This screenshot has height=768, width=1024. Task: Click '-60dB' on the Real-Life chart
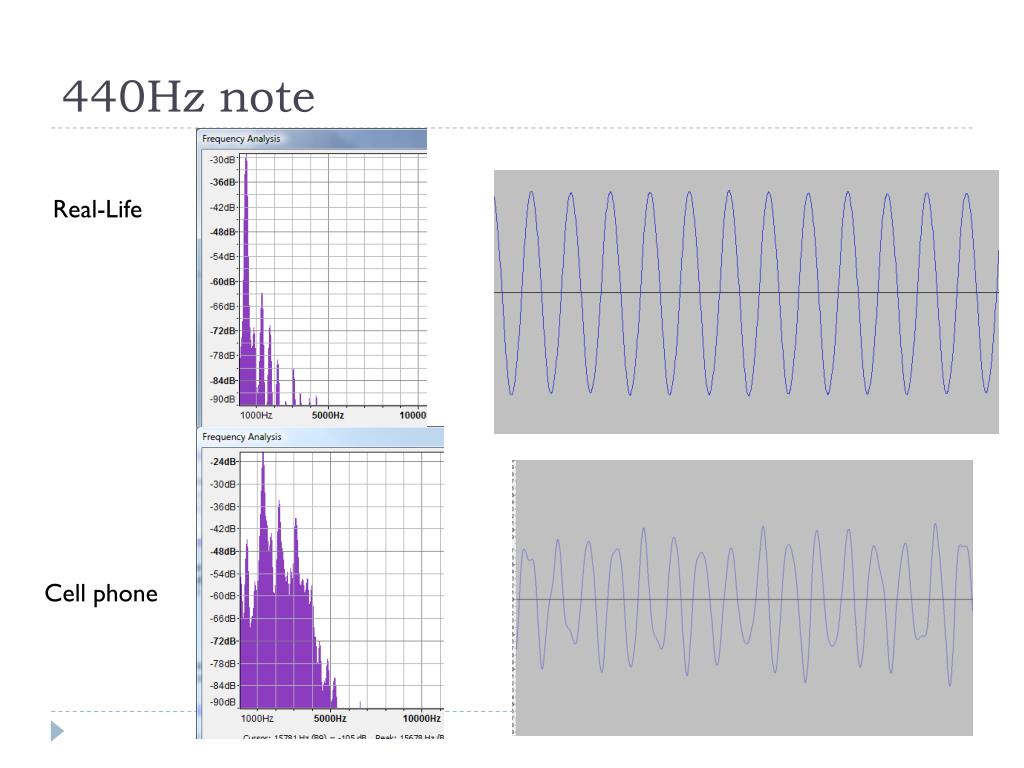click(223, 281)
